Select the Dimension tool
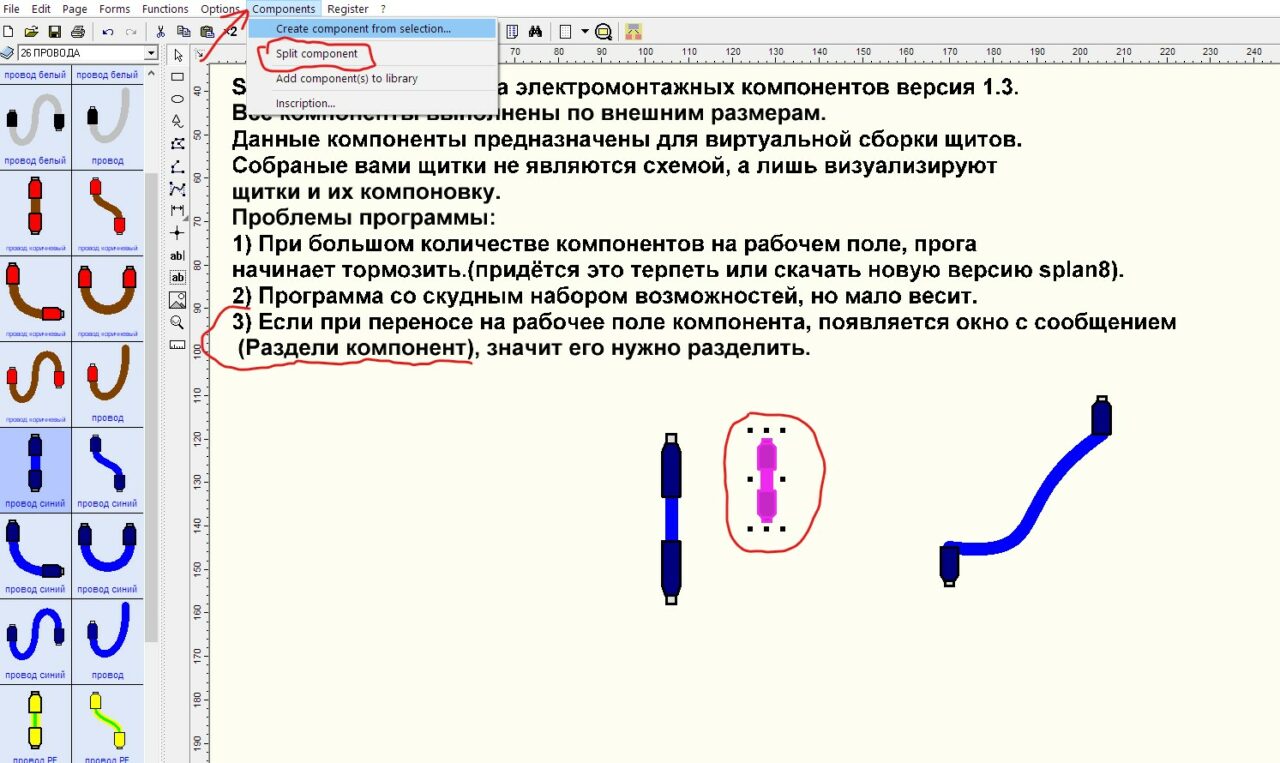 coord(178,210)
